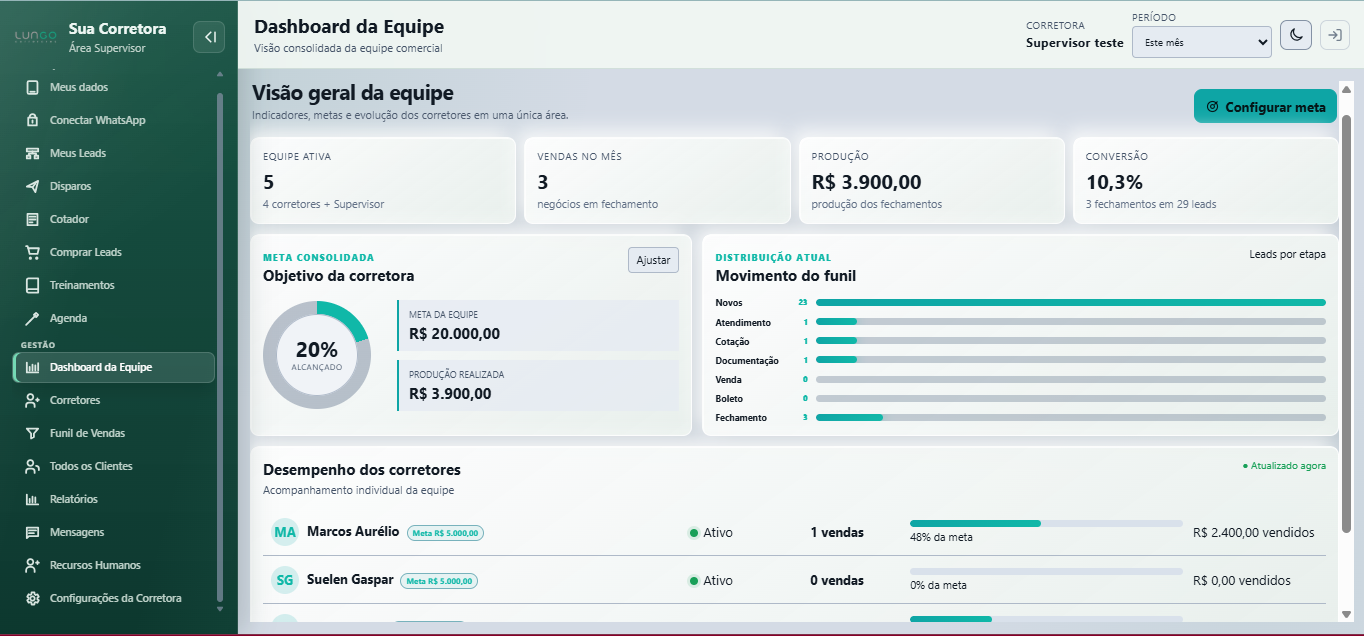The height and width of the screenshot is (636, 1364).
Task: Open Meus dados tablet icon
Action: point(32,87)
